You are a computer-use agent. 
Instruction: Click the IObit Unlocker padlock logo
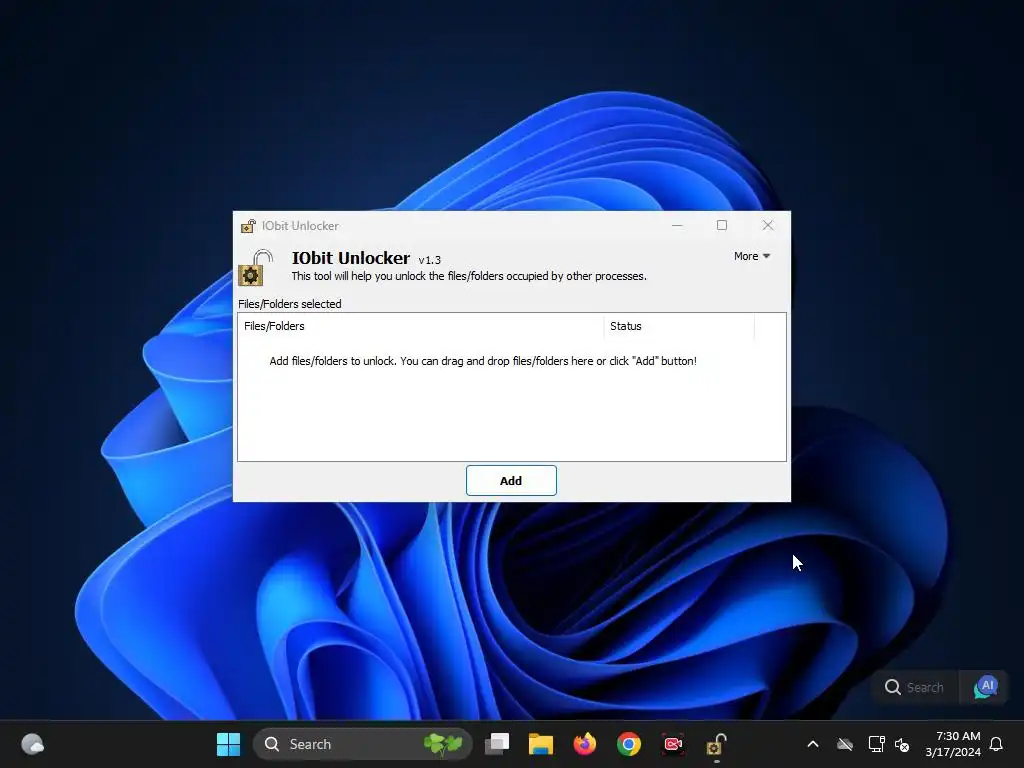pyautogui.click(x=256, y=268)
